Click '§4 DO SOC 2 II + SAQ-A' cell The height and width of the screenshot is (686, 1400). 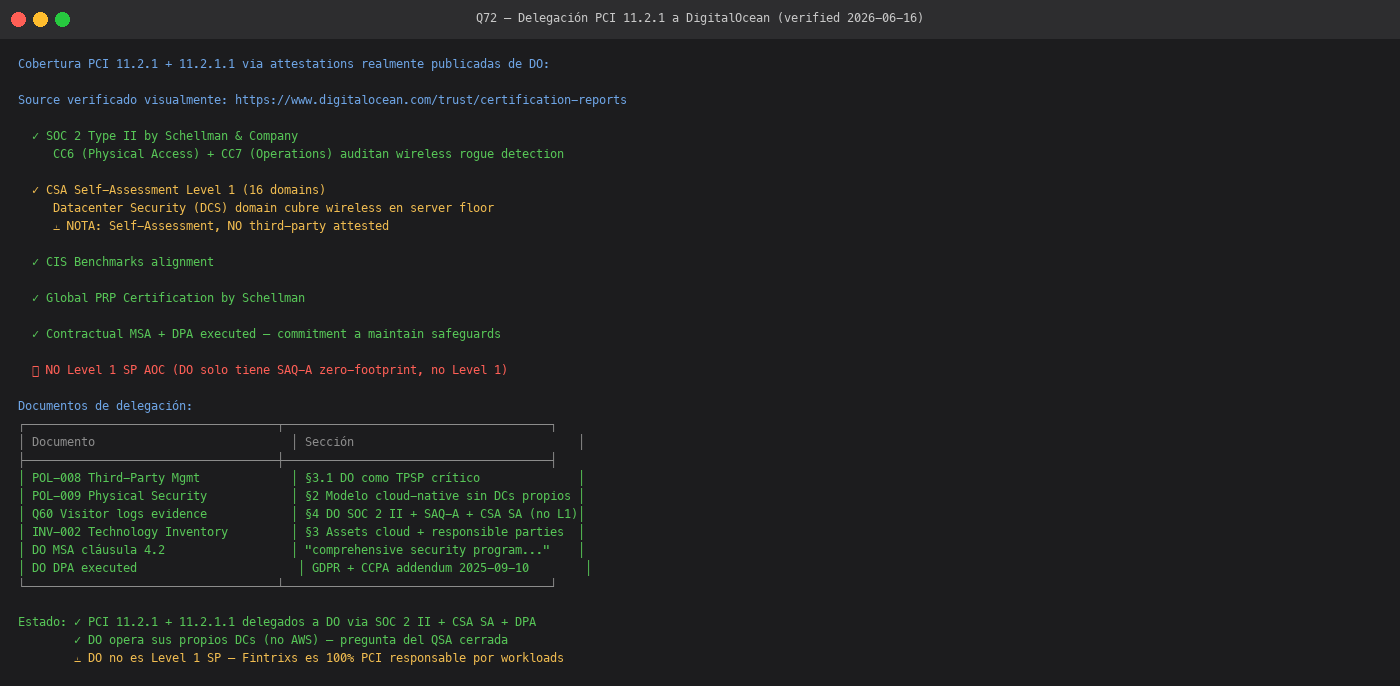point(441,514)
